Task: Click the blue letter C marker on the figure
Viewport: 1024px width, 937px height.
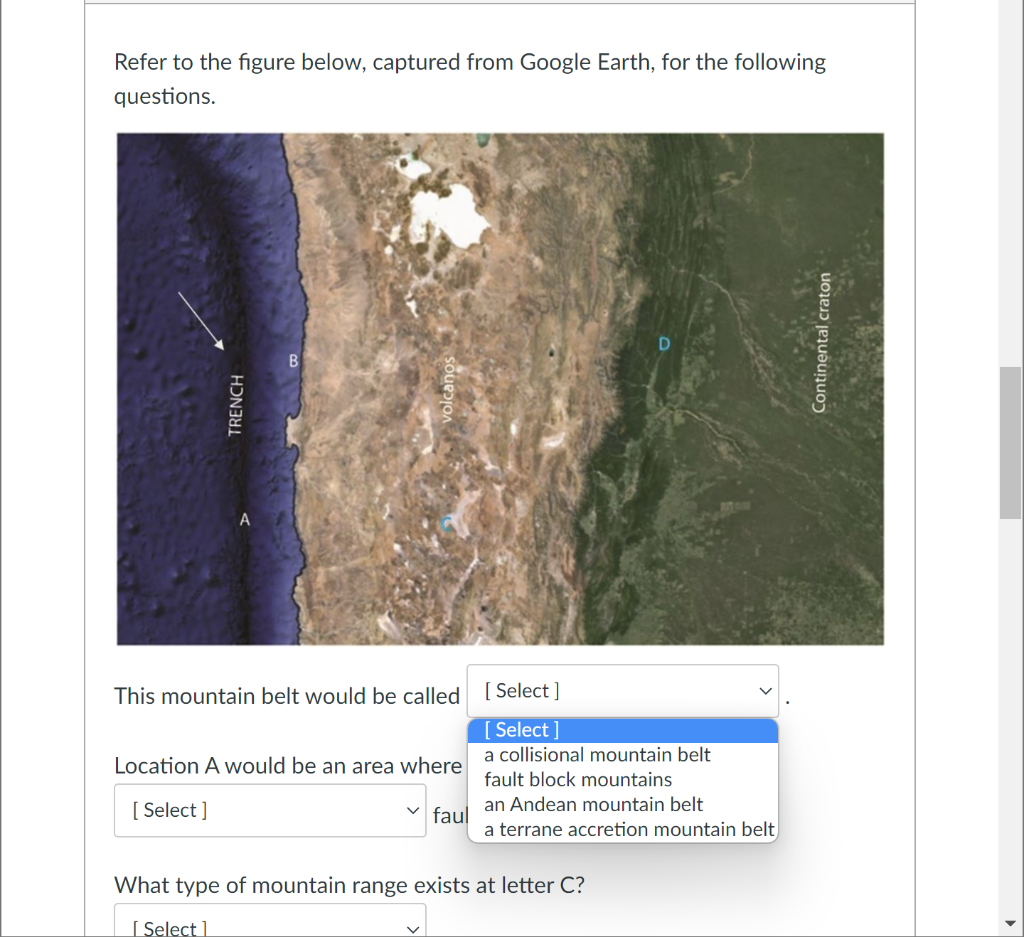Action: [x=447, y=522]
